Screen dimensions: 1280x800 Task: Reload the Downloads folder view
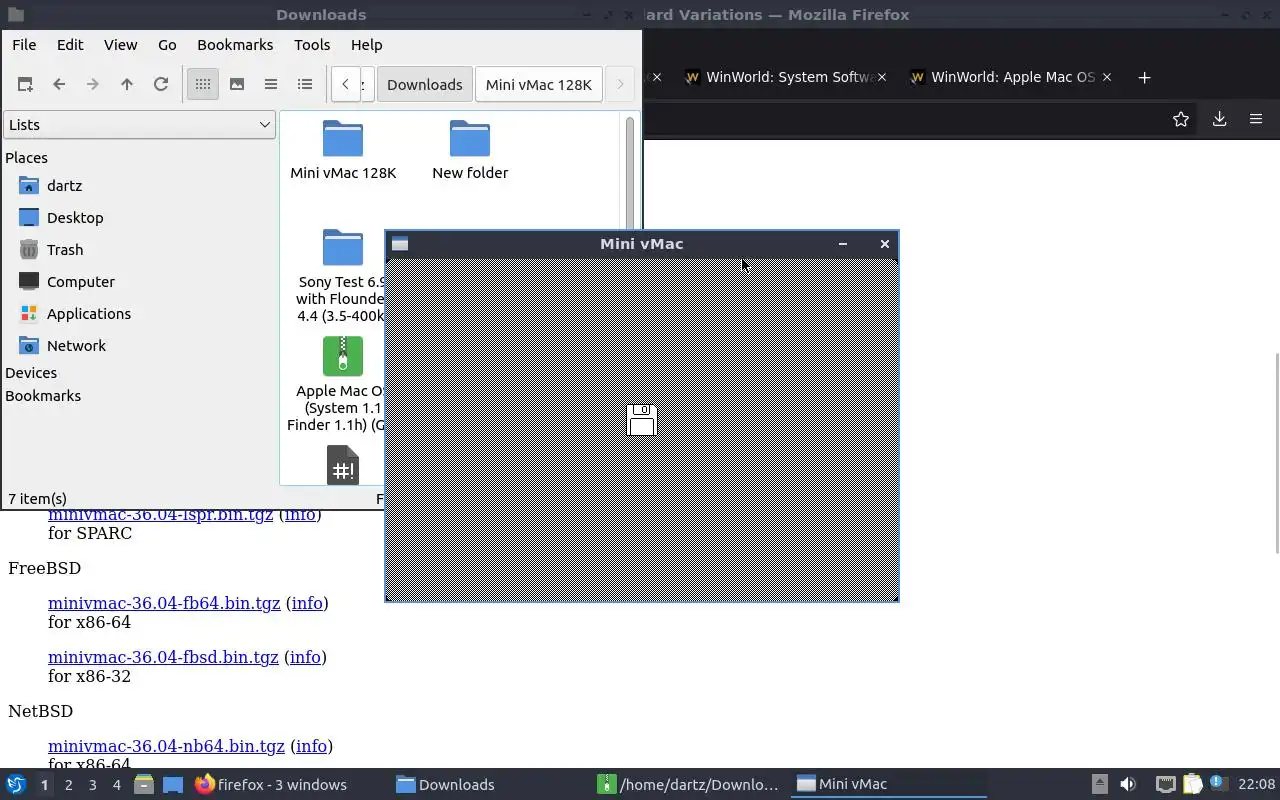(161, 84)
